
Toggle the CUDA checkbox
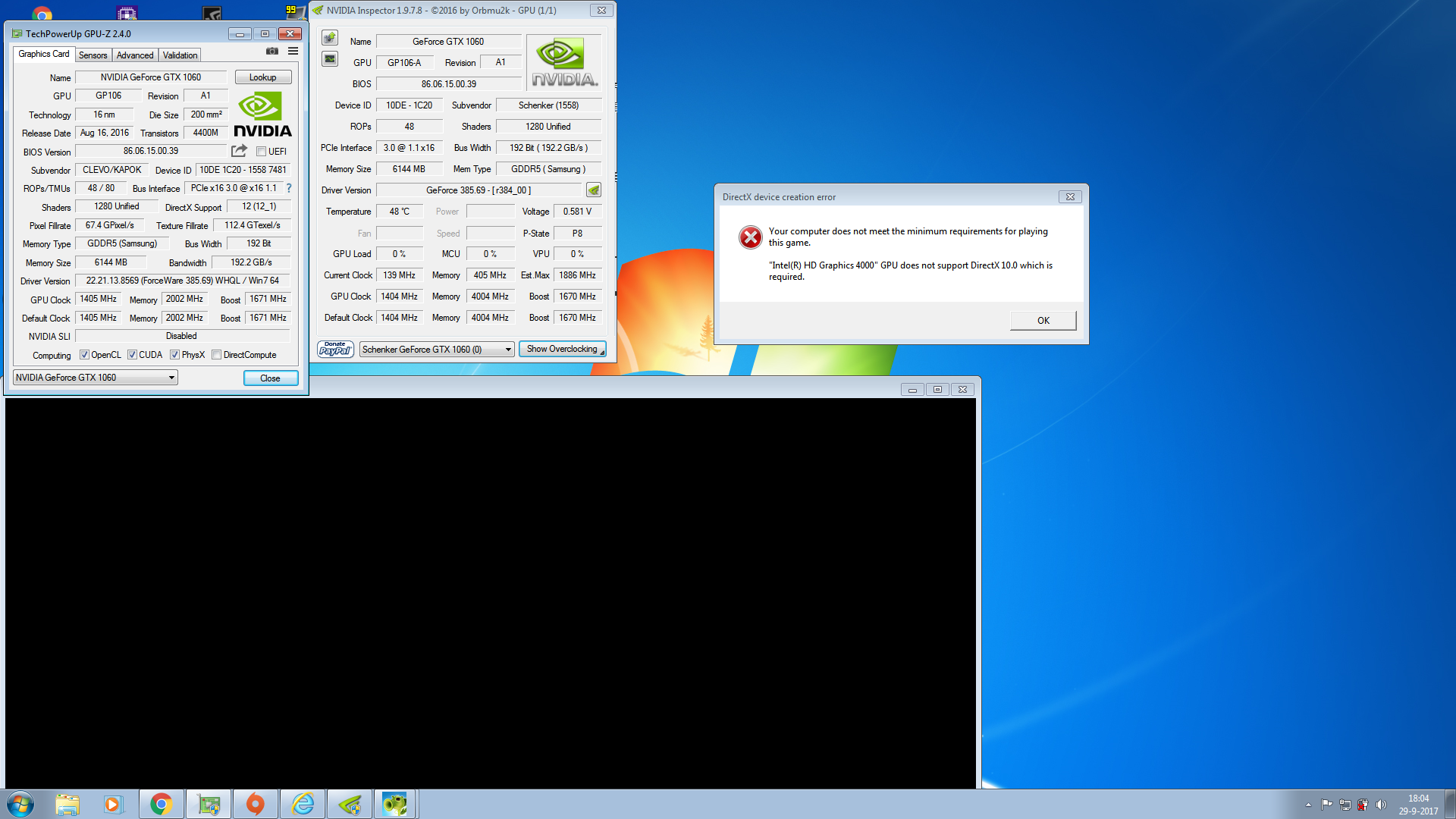pyautogui.click(x=132, y=355)
